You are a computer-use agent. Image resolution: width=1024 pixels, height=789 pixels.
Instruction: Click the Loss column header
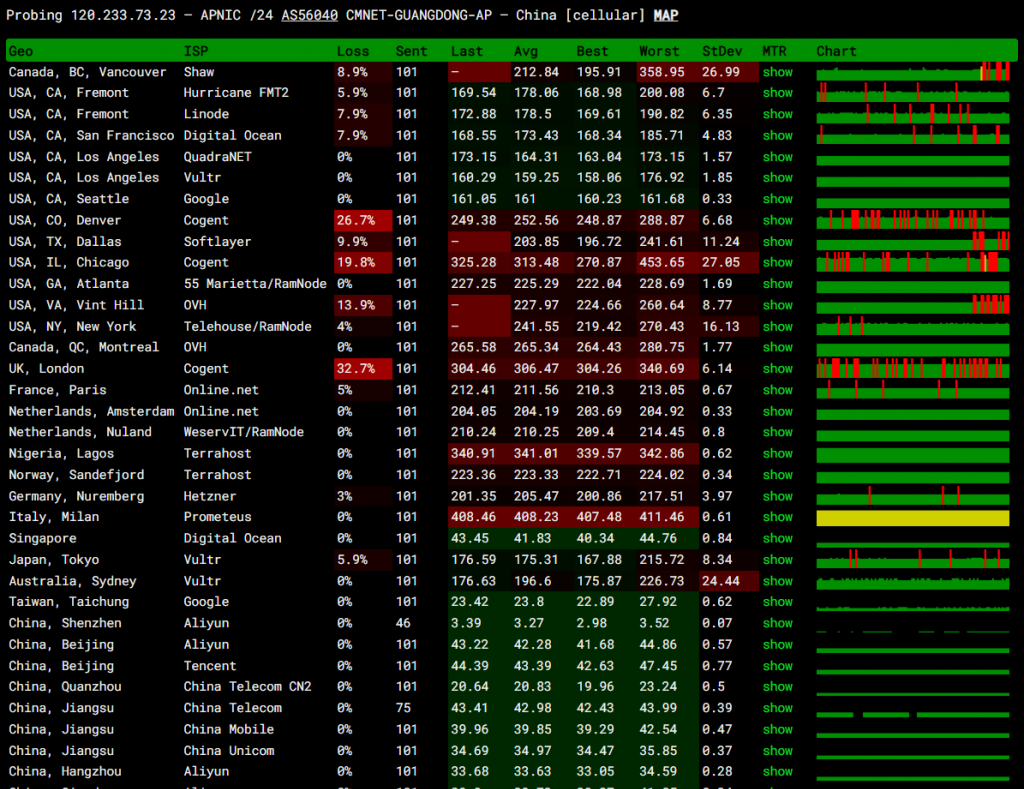353,51
